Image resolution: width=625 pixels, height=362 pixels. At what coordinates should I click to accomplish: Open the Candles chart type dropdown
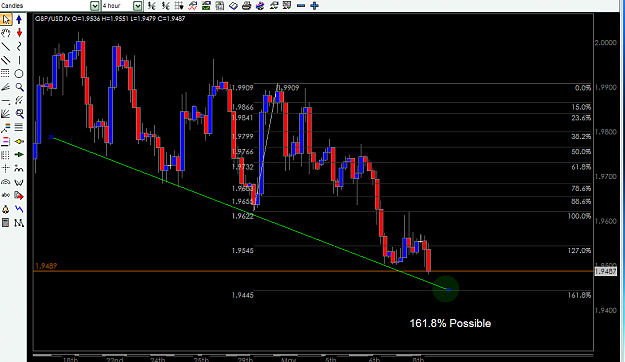(x=94, y=6)
